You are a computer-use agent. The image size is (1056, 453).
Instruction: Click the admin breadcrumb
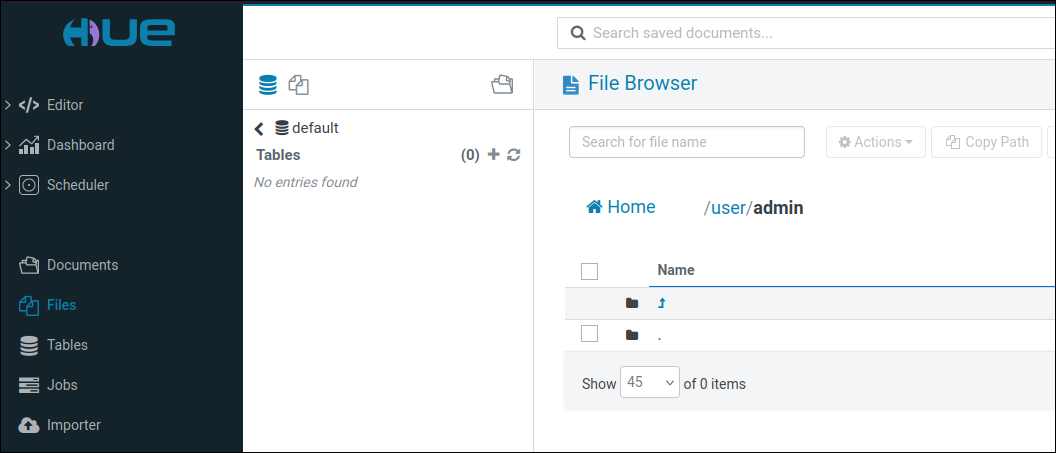click(779, 208)
